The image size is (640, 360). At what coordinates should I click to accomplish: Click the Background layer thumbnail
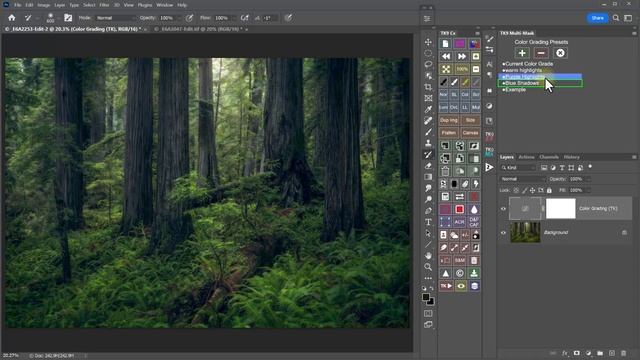[x=525, y=233]
